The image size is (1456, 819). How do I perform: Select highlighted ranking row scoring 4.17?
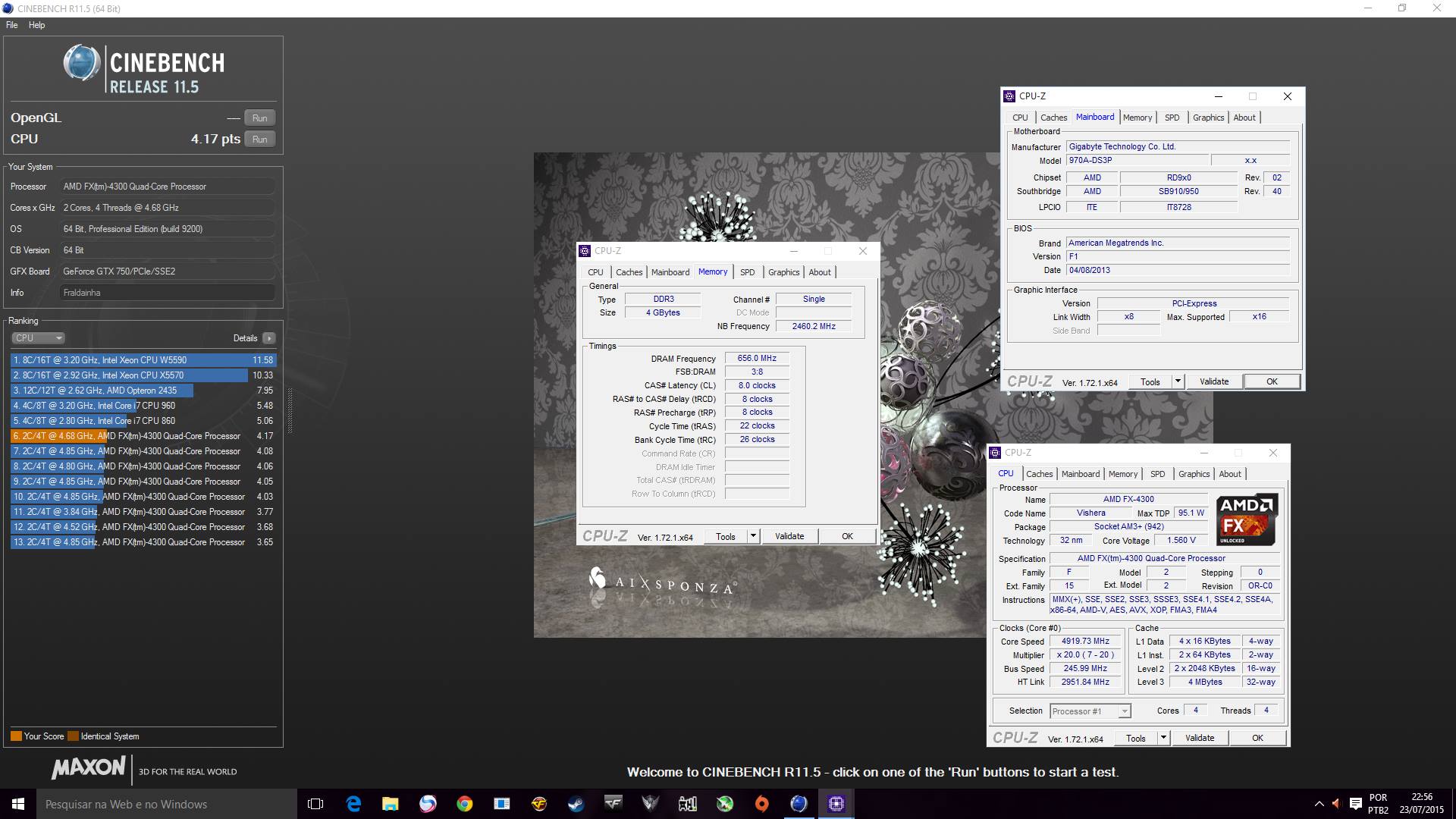click(143, 436)
